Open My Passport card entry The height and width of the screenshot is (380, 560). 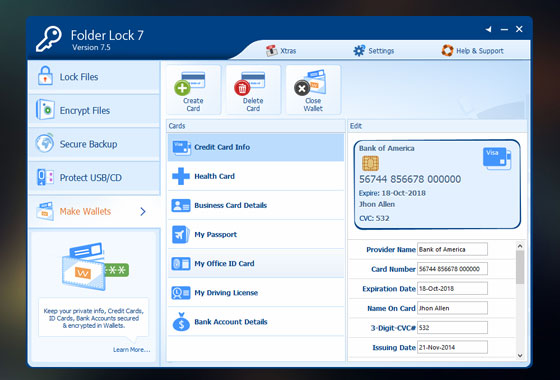coord(256,234)
